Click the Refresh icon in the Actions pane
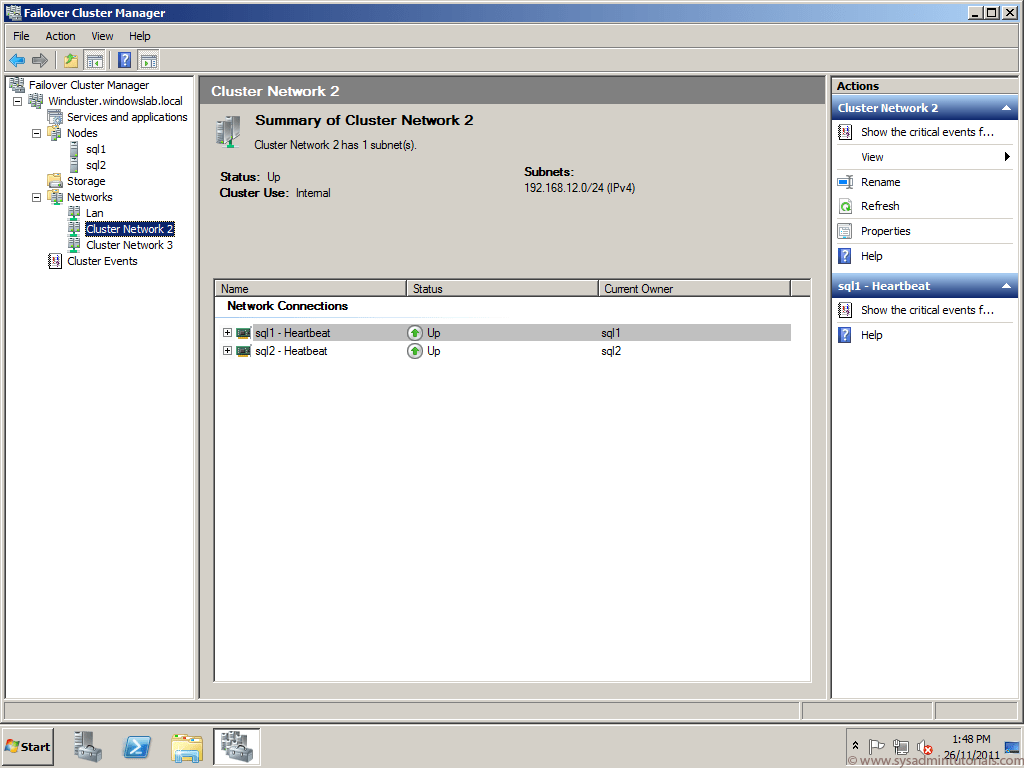Screen dimensions: 1024x768 pos(845,206)
